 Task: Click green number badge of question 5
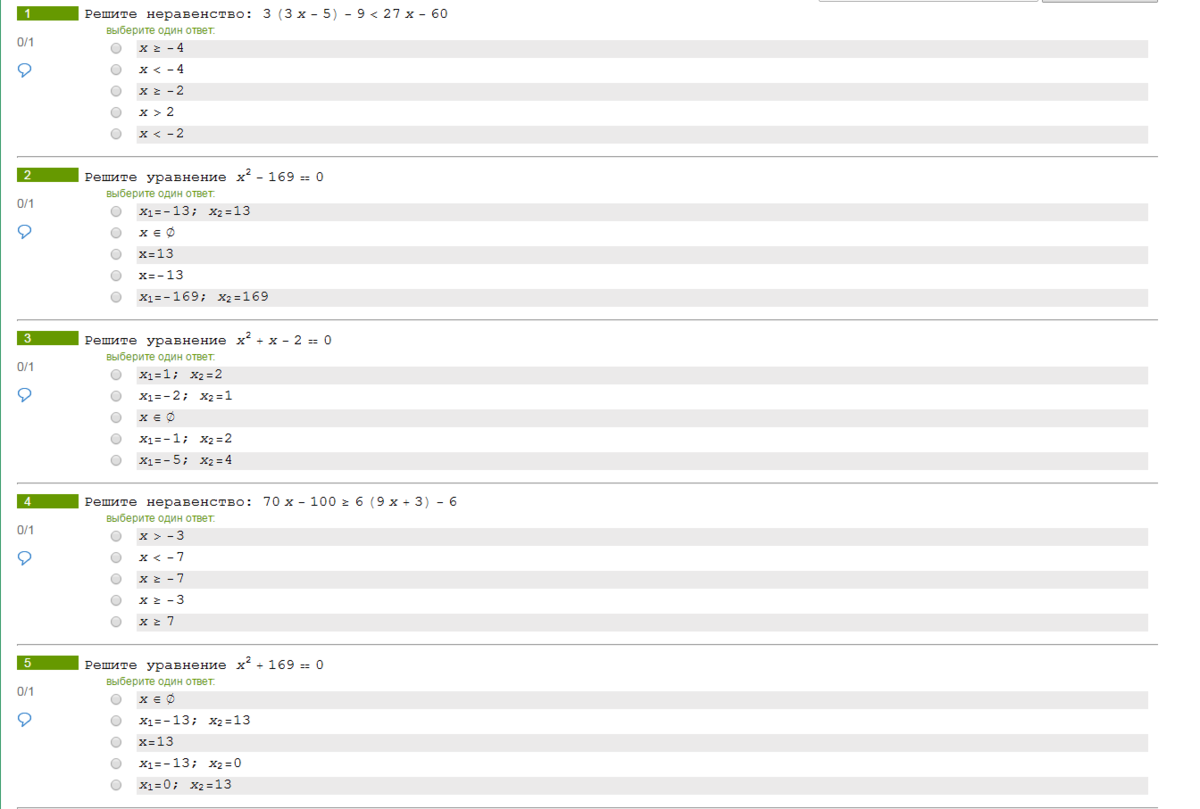[x=48, y=663]
